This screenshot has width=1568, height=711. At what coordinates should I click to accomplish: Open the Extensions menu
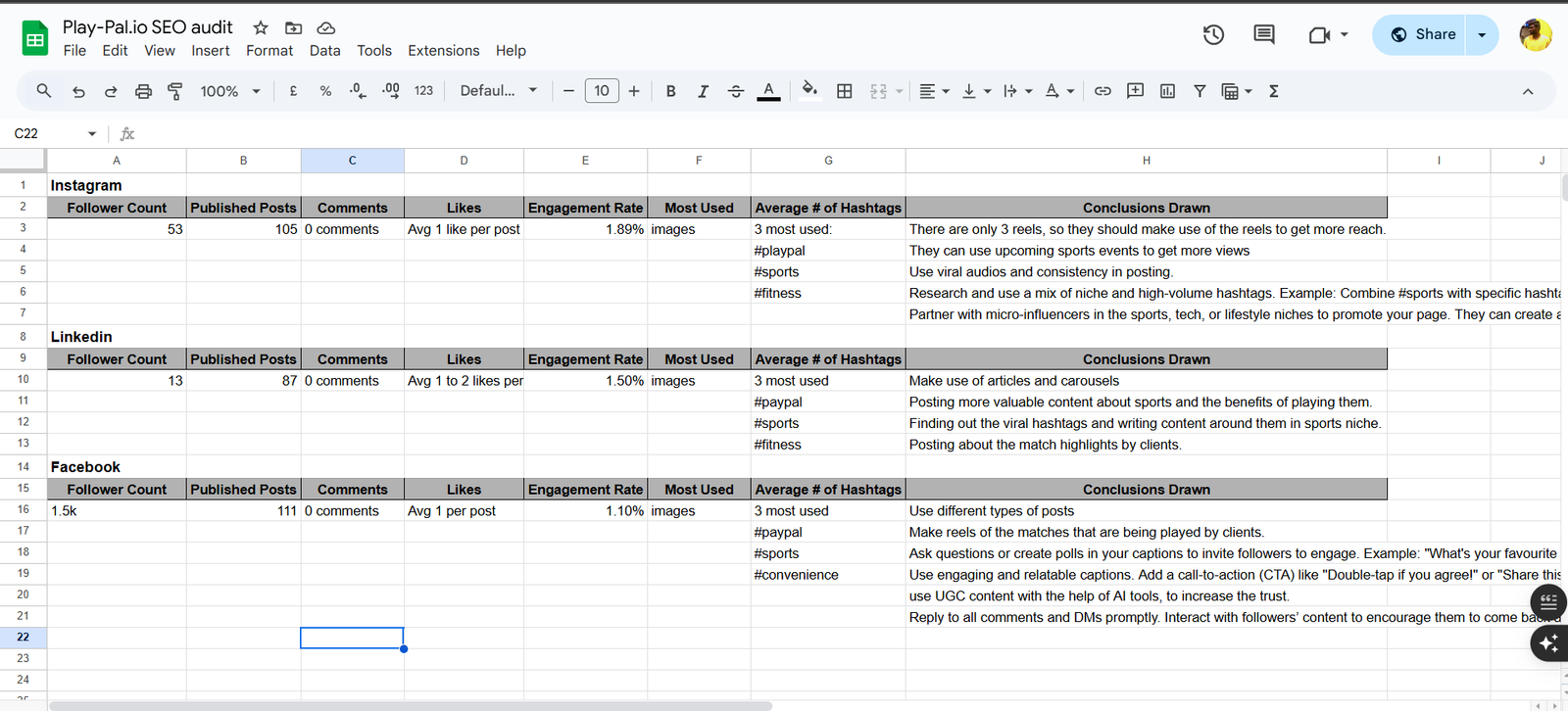pyautogui.click(x=443, y=51)
